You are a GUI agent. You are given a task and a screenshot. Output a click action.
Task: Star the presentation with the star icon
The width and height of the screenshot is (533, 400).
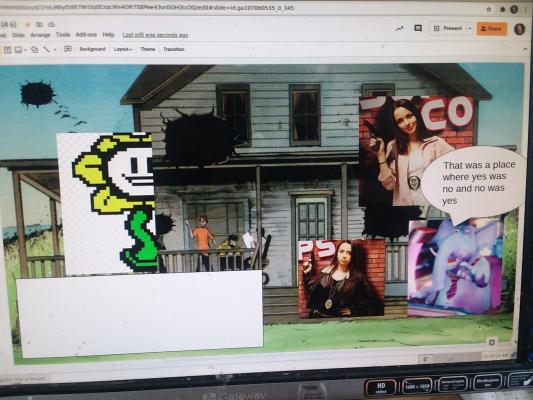28,24
